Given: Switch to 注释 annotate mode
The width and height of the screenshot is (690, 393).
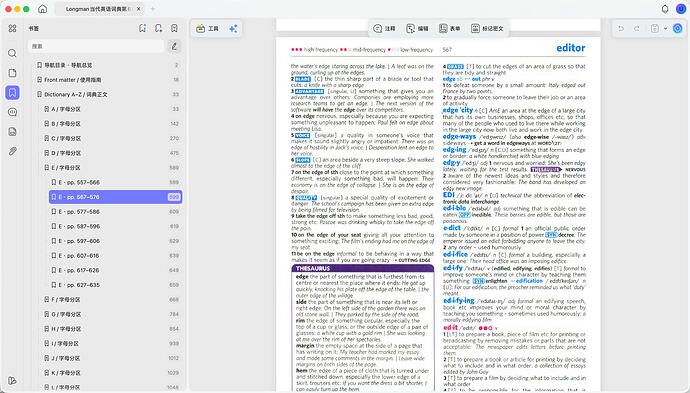Looking at the screenshot, I should [384, 29].
